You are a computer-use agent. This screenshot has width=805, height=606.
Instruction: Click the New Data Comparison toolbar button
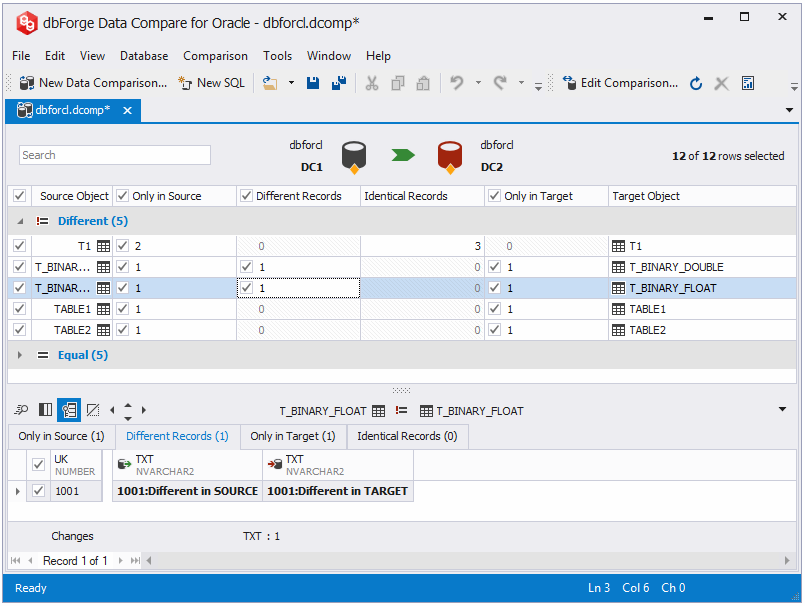click(93, 83)
